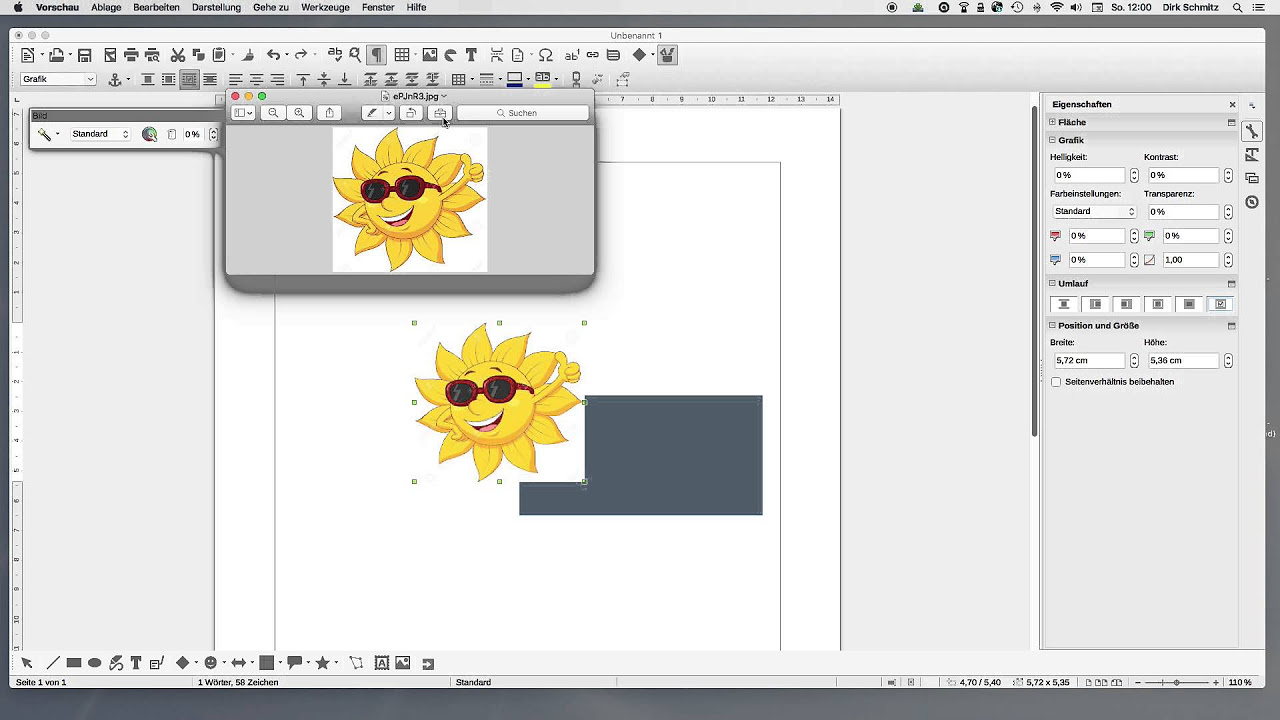This screenshot has height=720, width=1280.
Task: Click the macOS Spotlight search icon
Action: click(x=1237, y=7)
